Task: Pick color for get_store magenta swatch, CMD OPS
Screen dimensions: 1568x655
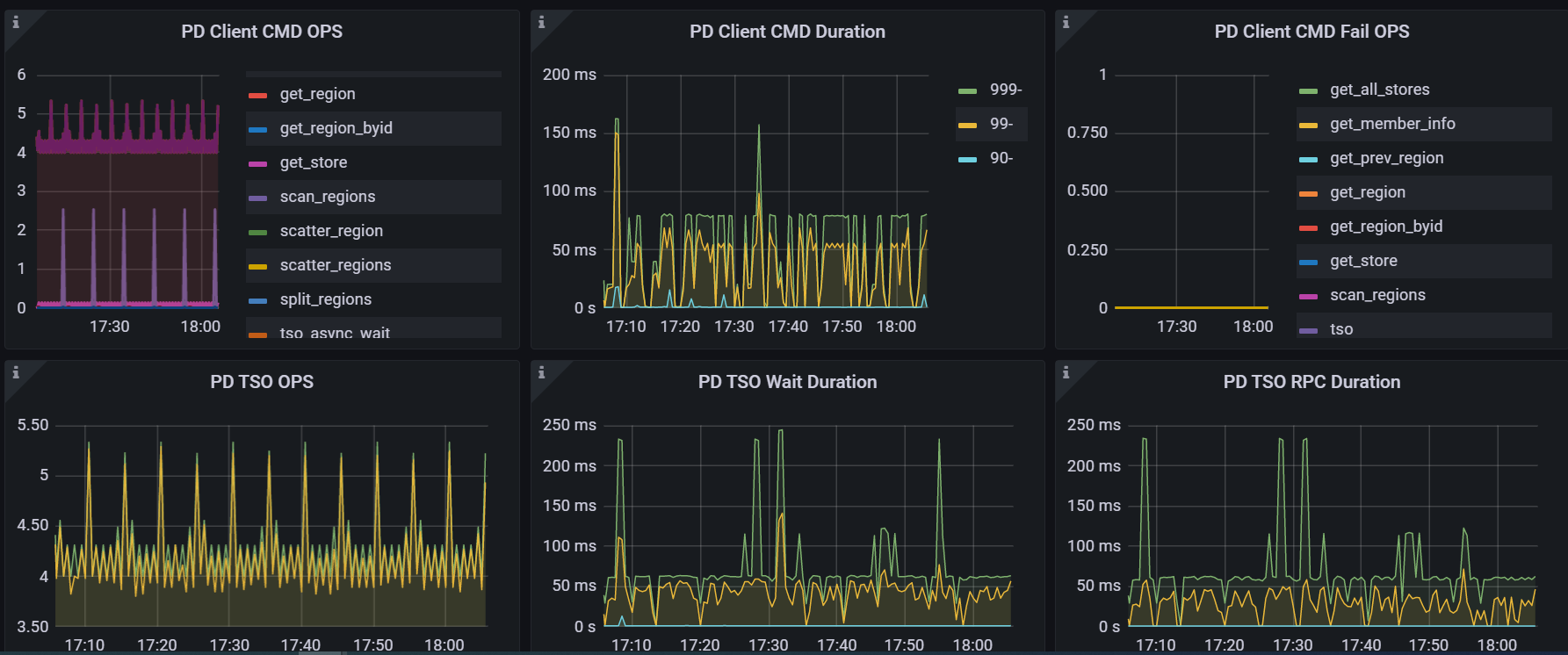Action: (x=257, y=164)
